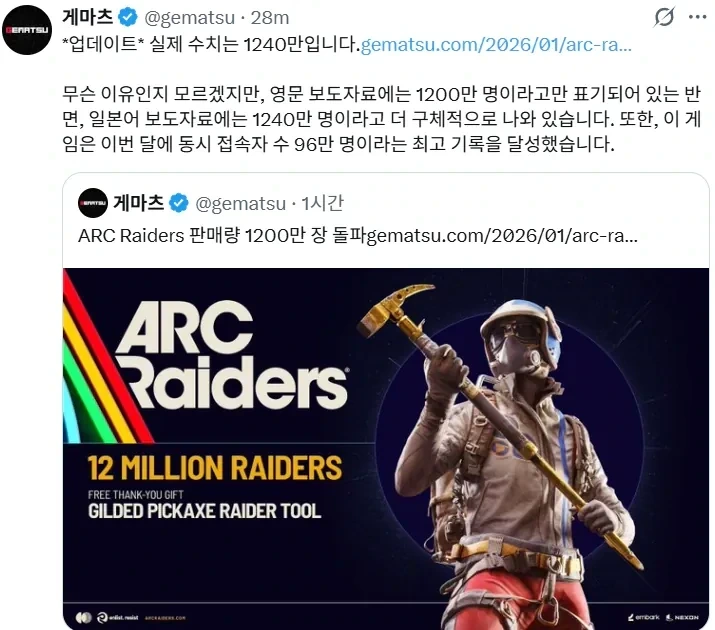Image resolution: width=715 pixels, height=630 pixels.
Task: Open the 게마츠 display name on main tweet
Action: 88,17
